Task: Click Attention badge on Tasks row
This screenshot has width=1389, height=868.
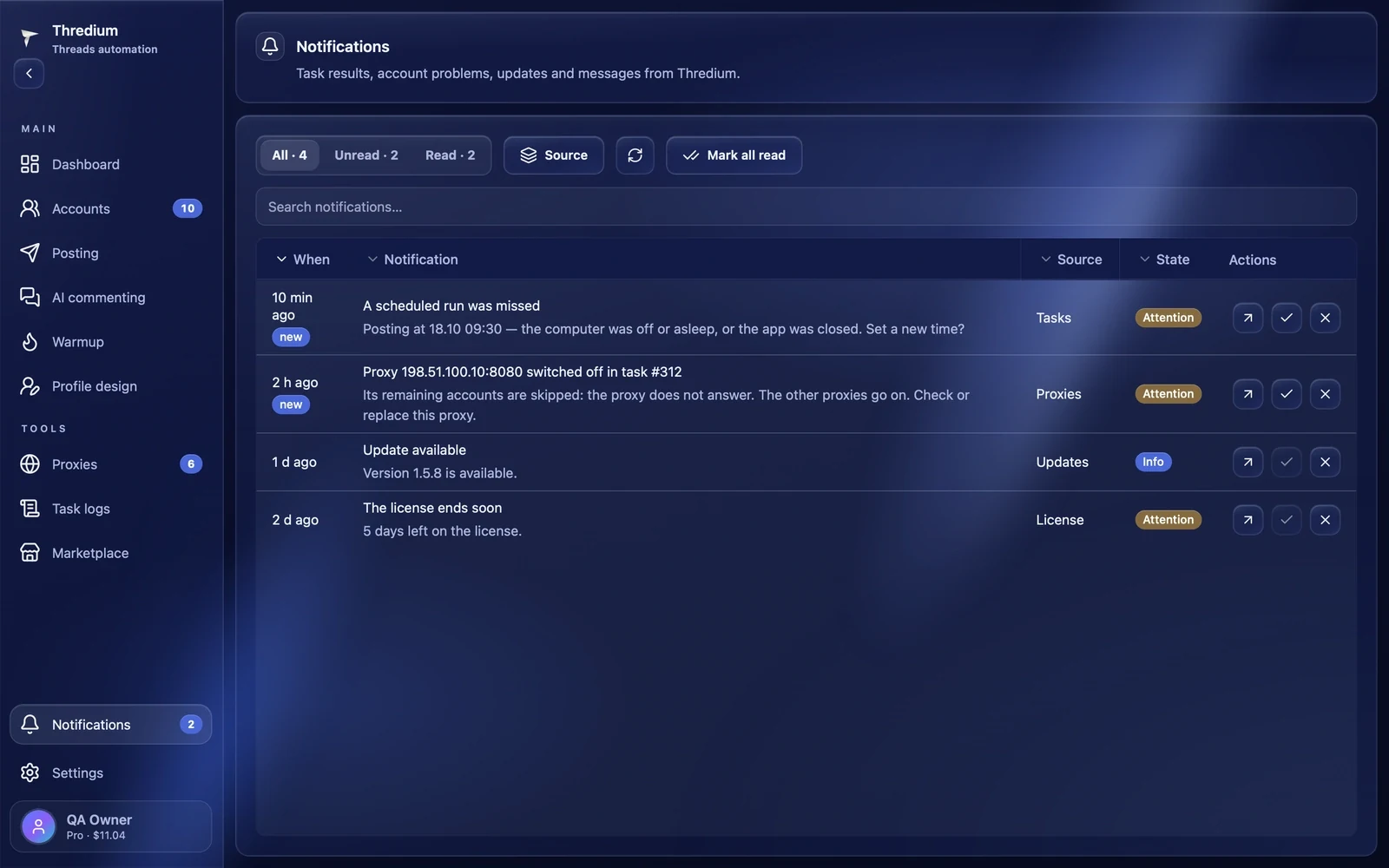Action: tap(1168, 318)
